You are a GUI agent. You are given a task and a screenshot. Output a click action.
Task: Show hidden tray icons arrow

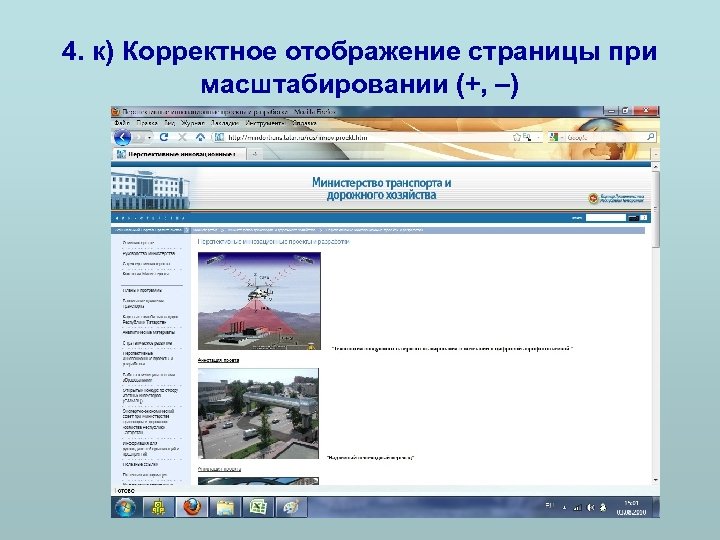coord(564,507)
